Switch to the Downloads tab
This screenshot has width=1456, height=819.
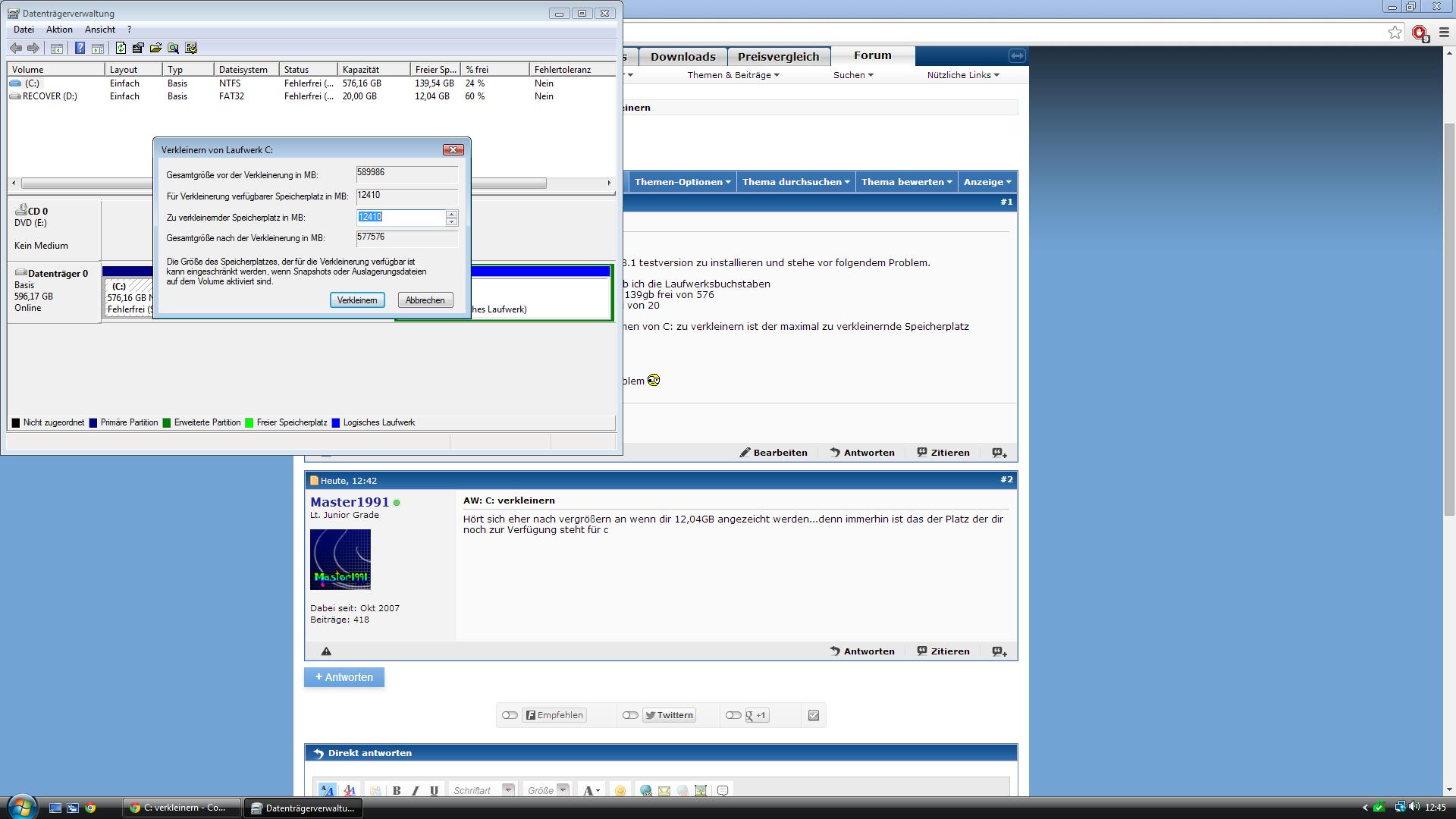[682, 57]
